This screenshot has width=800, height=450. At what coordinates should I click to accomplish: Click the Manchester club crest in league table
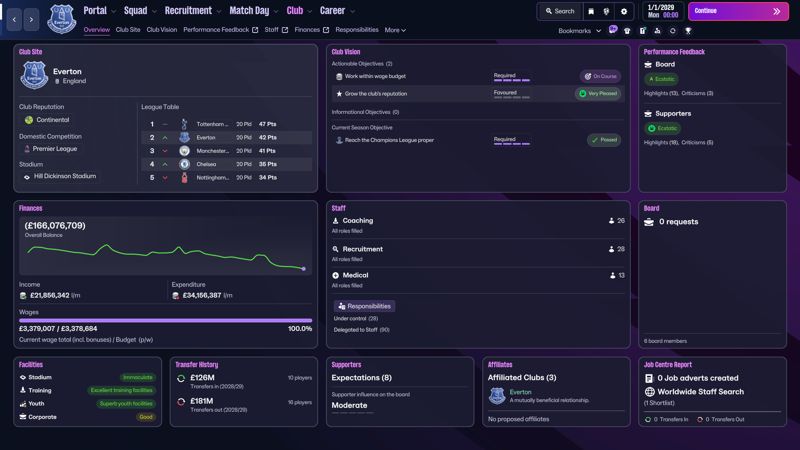point(184,151)
